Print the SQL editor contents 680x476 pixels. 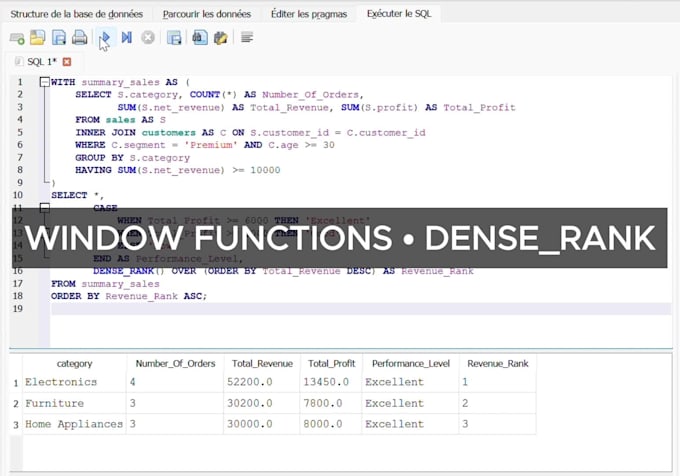tap(79, 38)
